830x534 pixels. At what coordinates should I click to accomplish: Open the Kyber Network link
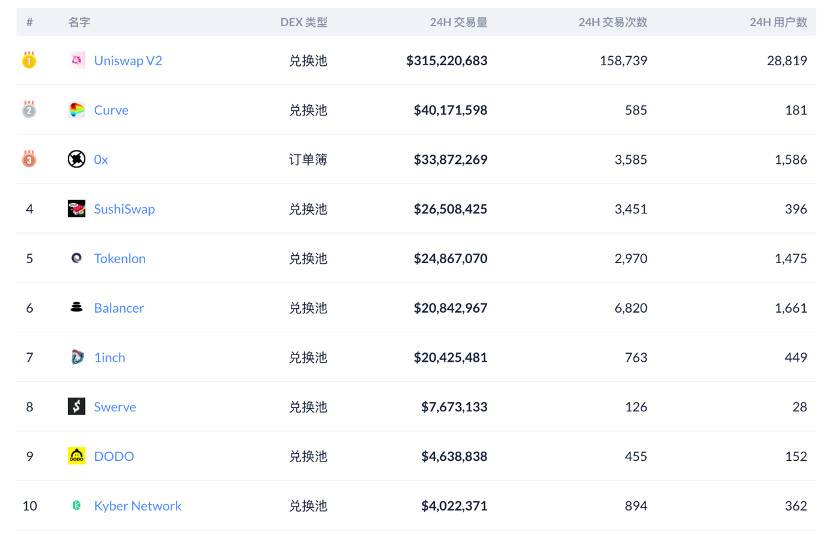click(x=137, y=506)
